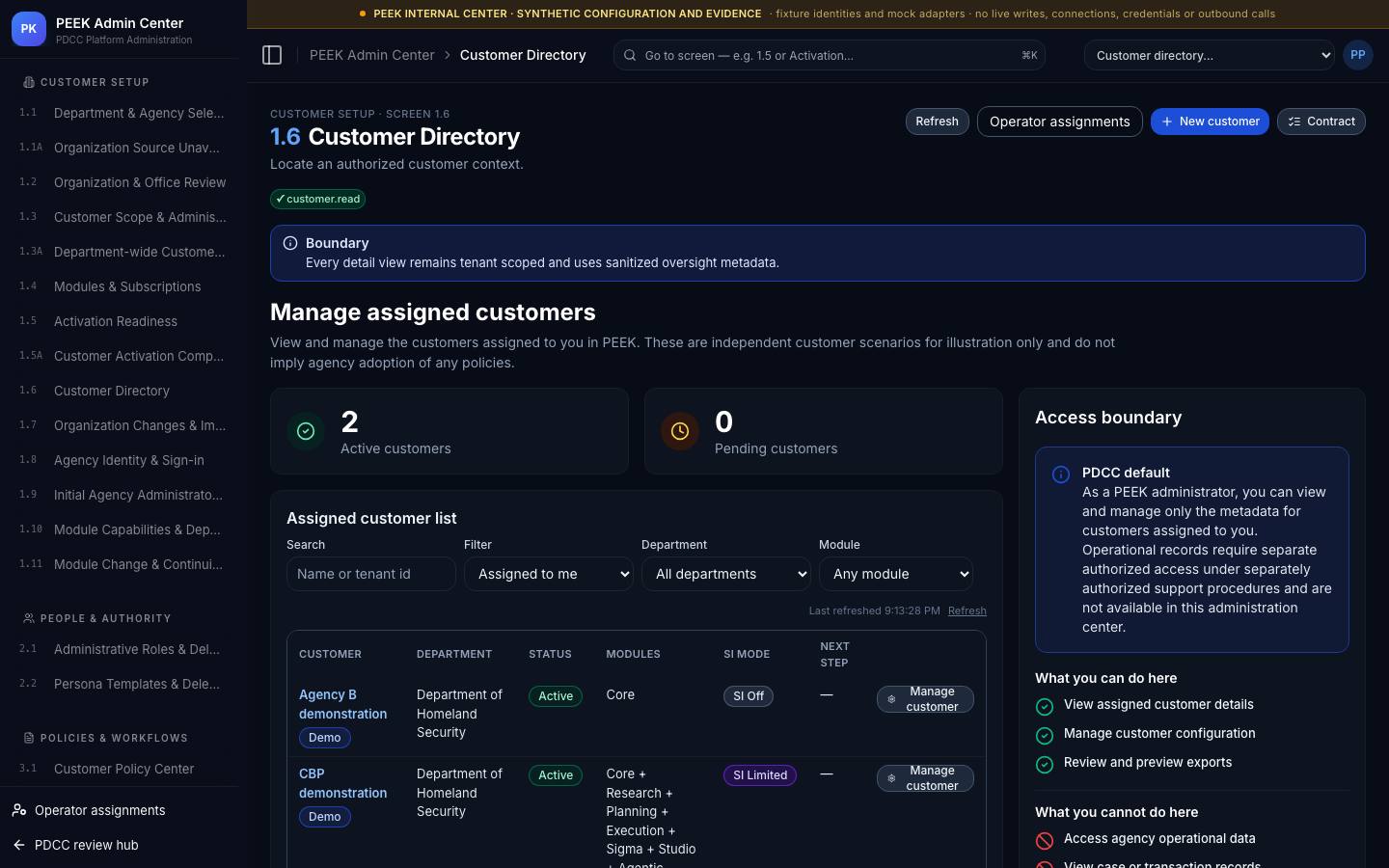The height and width of the screenshot is (868, 1389).
Task: Click the Contract list icon
Action: point(1294,122)
